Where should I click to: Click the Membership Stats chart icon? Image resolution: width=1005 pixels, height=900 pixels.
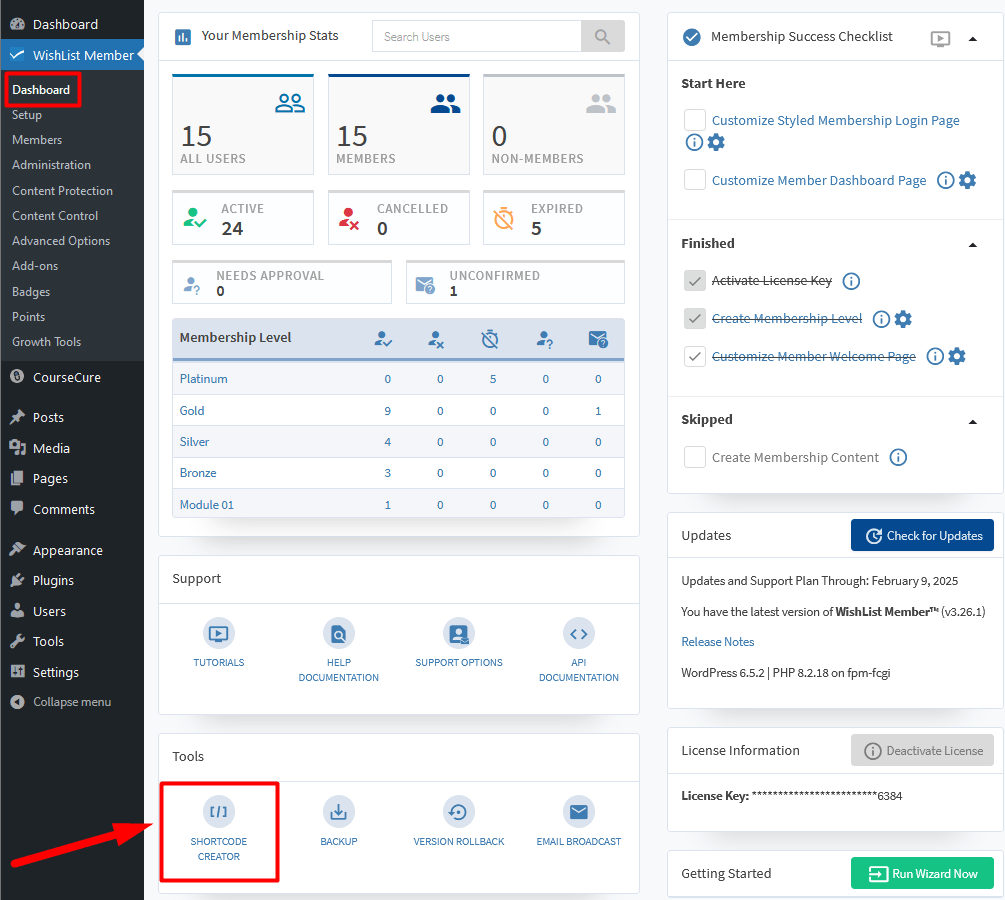[x=183, y=37]
